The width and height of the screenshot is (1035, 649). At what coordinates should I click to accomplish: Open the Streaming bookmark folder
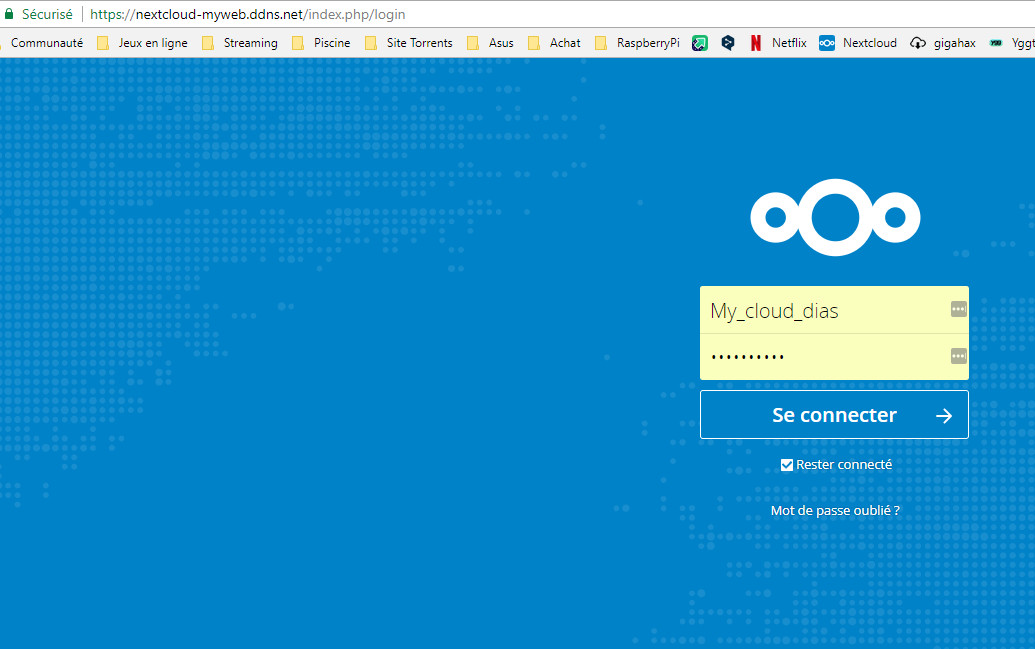240,43
